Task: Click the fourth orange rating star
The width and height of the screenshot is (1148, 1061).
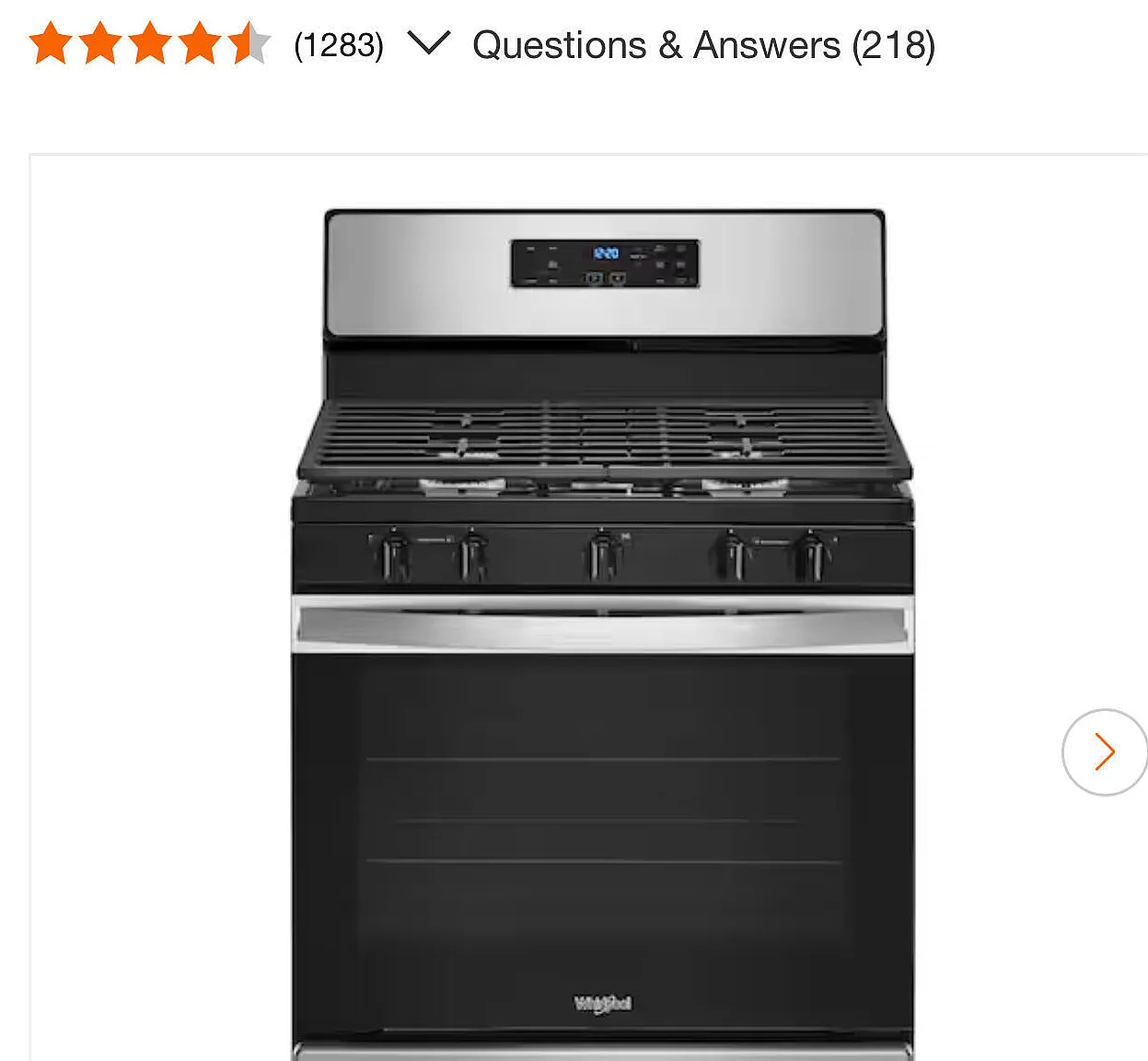Action: (x=200, y=44)
